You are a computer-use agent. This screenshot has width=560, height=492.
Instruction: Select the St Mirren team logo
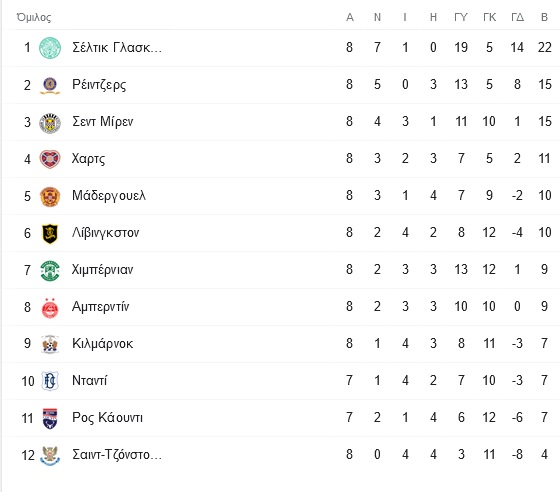tap(50, 122)
